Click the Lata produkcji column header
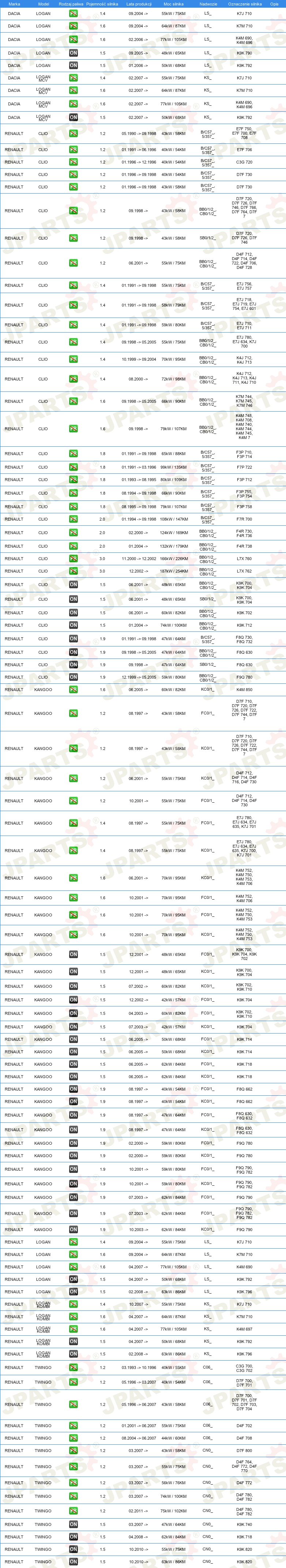286x1568 pixels. [139, 4]
